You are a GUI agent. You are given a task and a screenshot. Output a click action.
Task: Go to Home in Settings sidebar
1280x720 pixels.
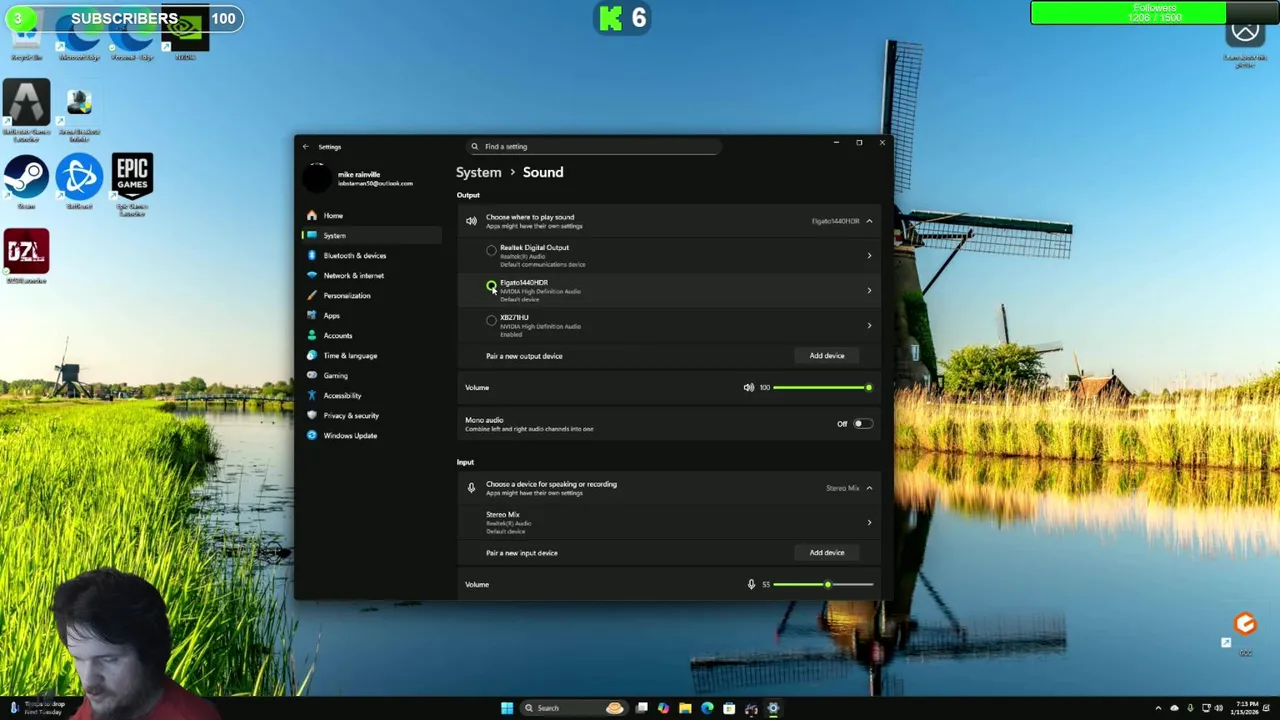(370, 216)
